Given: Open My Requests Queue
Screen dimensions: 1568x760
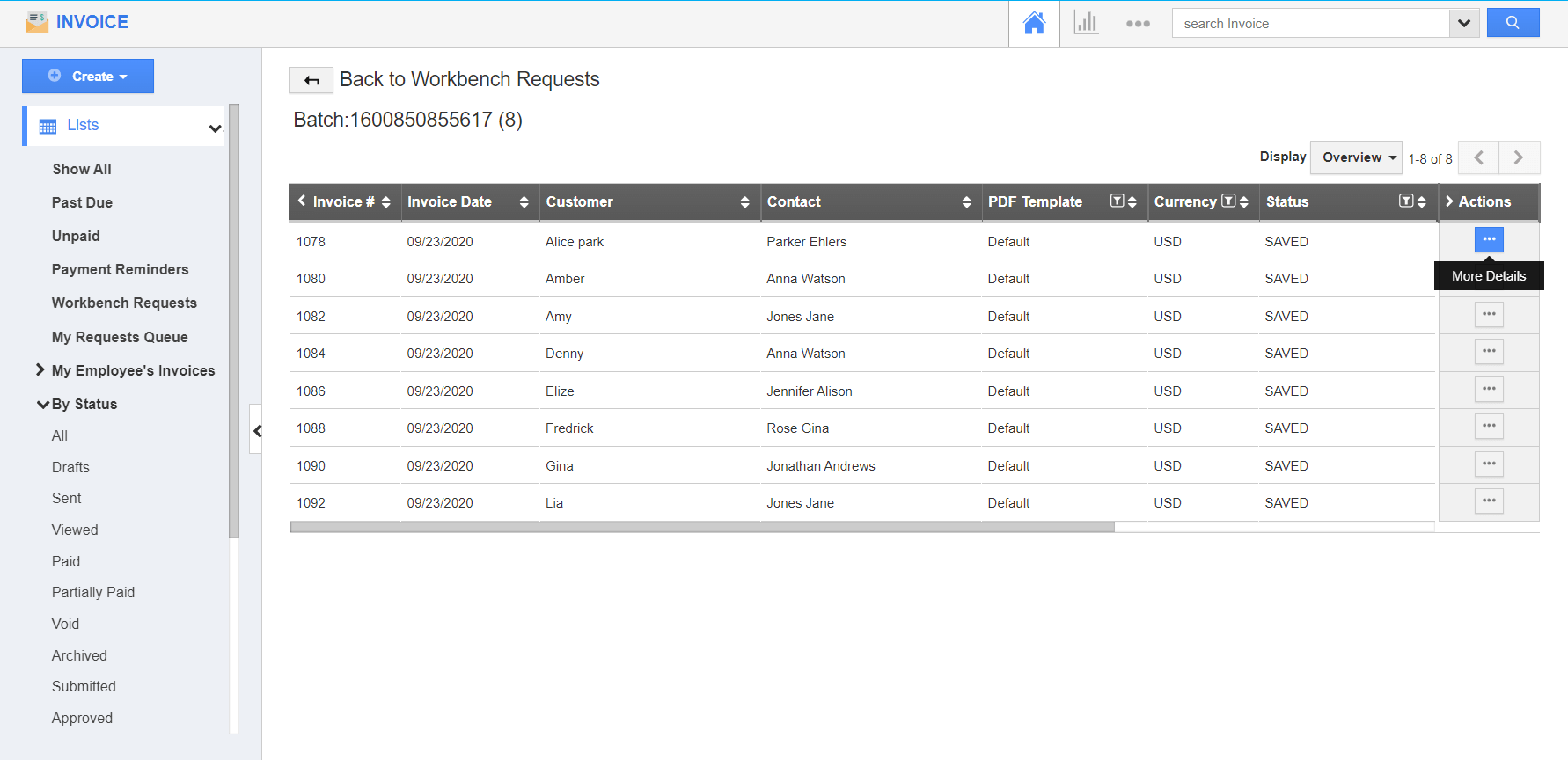Looking at the screenshot, I should pyautogui.click(x=120, y=337).
